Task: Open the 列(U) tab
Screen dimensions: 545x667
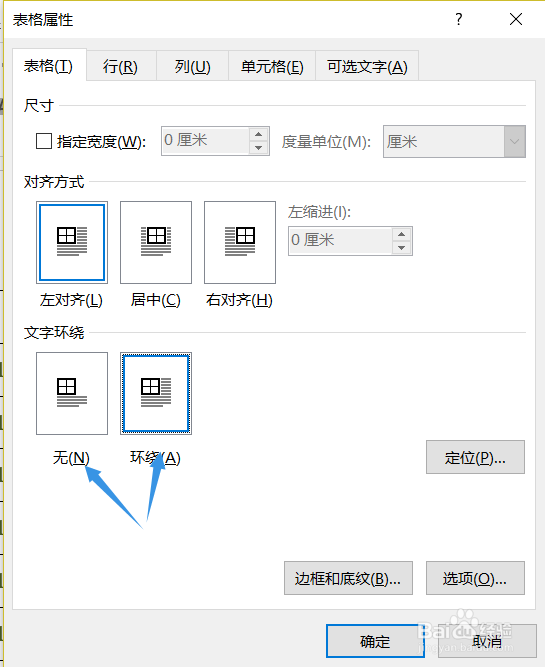Action: pyautogui.click(x=192, y=67)
